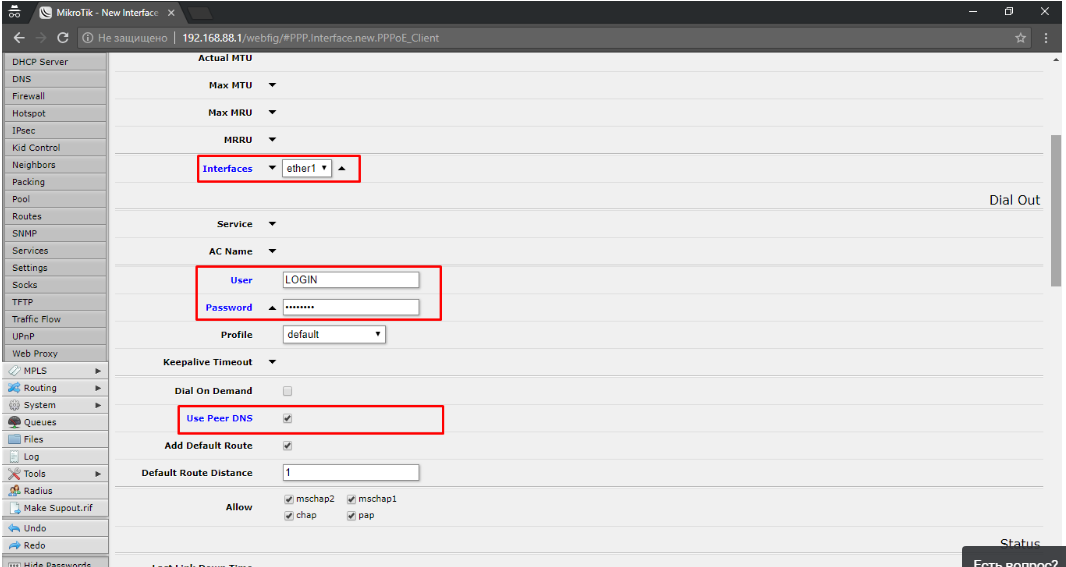Image resolution: width=1066 pixels, height=567 pixels.
Task: Open Routes in sidebar
Action: pyautogui.click(x=54, y=216)
